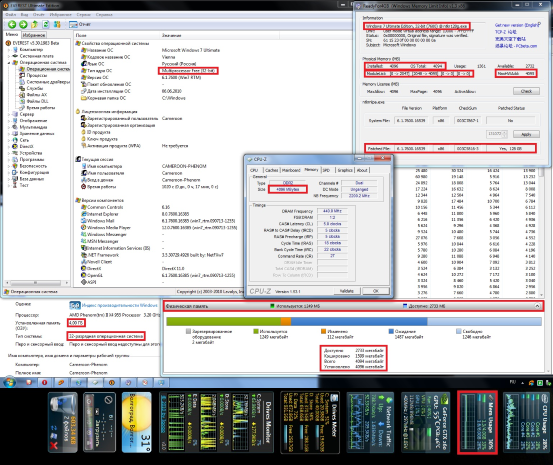Click the RU language indicator in tray
Screen dimensions: 553x465
513,382
